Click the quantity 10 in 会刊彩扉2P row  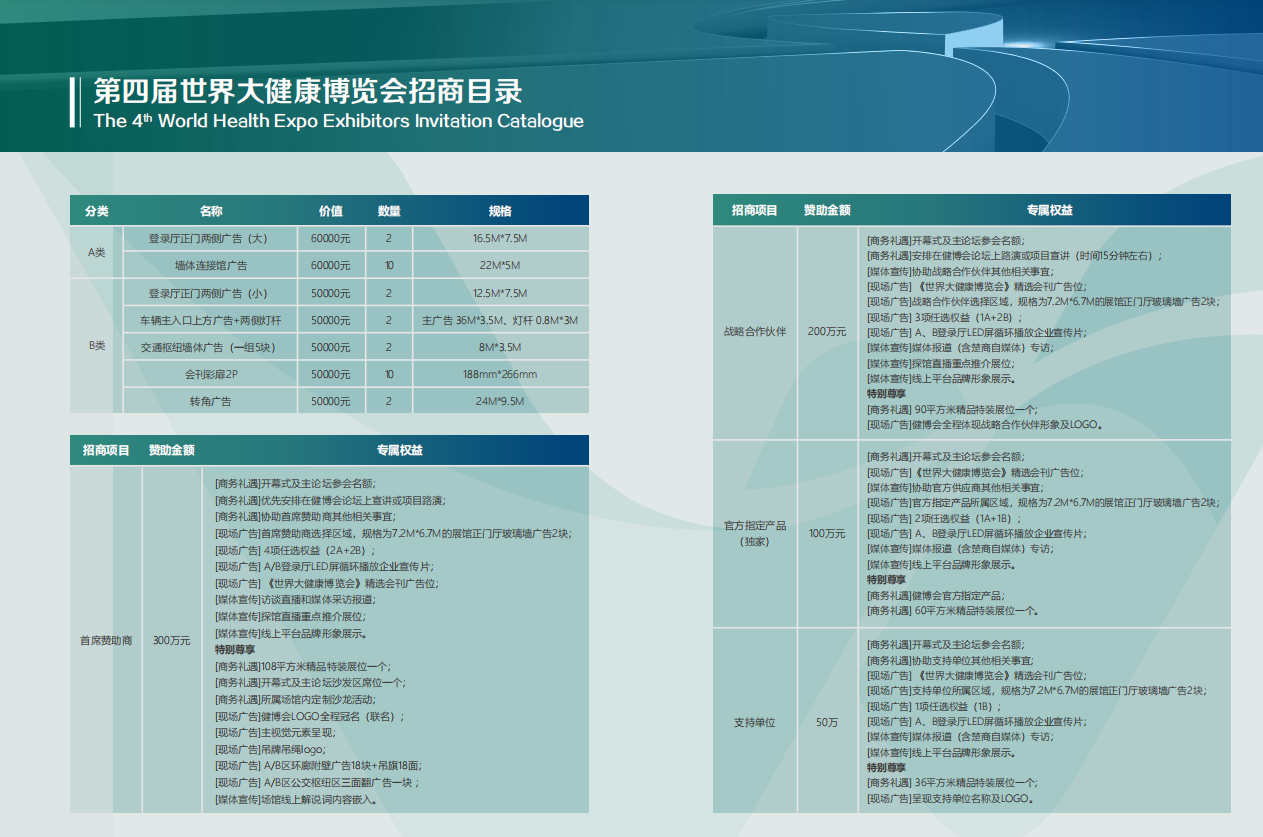coord(389,375)
